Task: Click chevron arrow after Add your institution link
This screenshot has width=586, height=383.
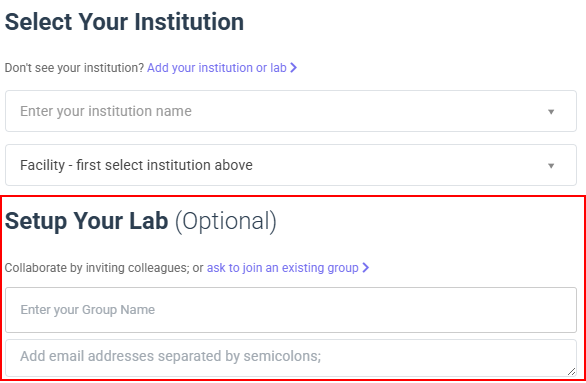Action: pyautogui.click(x=293, y=68)
